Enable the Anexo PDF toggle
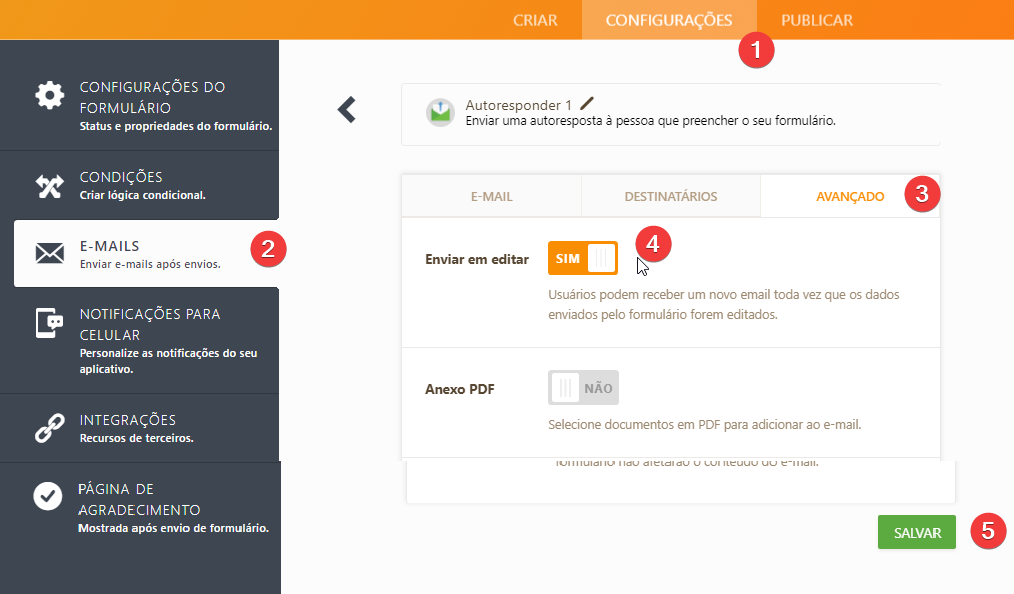This screenshot has height=594, width=1014. (x=582, y=387)
